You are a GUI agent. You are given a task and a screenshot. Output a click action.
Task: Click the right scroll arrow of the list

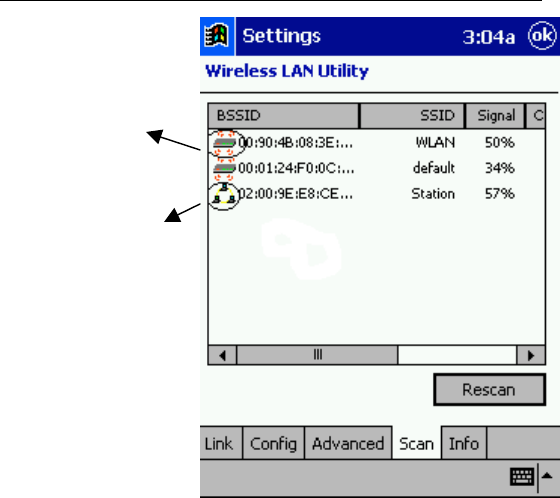coord(531,355)
